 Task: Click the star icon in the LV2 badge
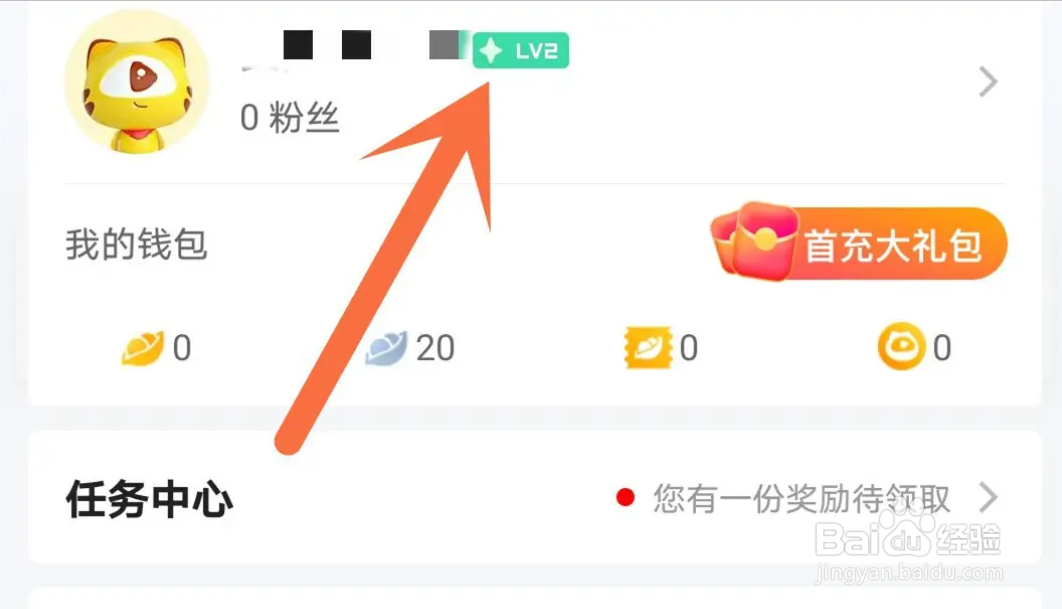(x=490, y=51)
